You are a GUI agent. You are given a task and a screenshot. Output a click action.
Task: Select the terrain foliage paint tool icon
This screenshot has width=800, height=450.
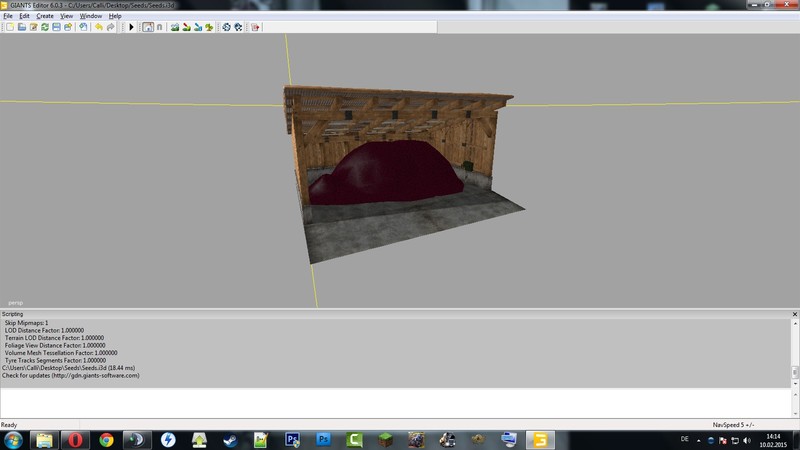[x=211, y=27]
